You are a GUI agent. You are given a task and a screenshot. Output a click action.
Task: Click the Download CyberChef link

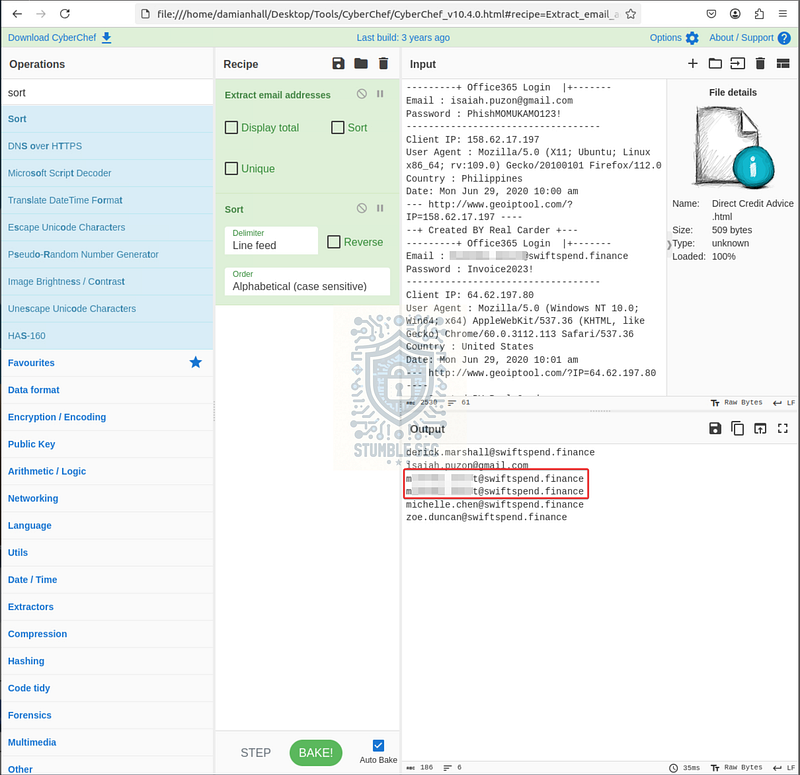[x=52, y=38]
